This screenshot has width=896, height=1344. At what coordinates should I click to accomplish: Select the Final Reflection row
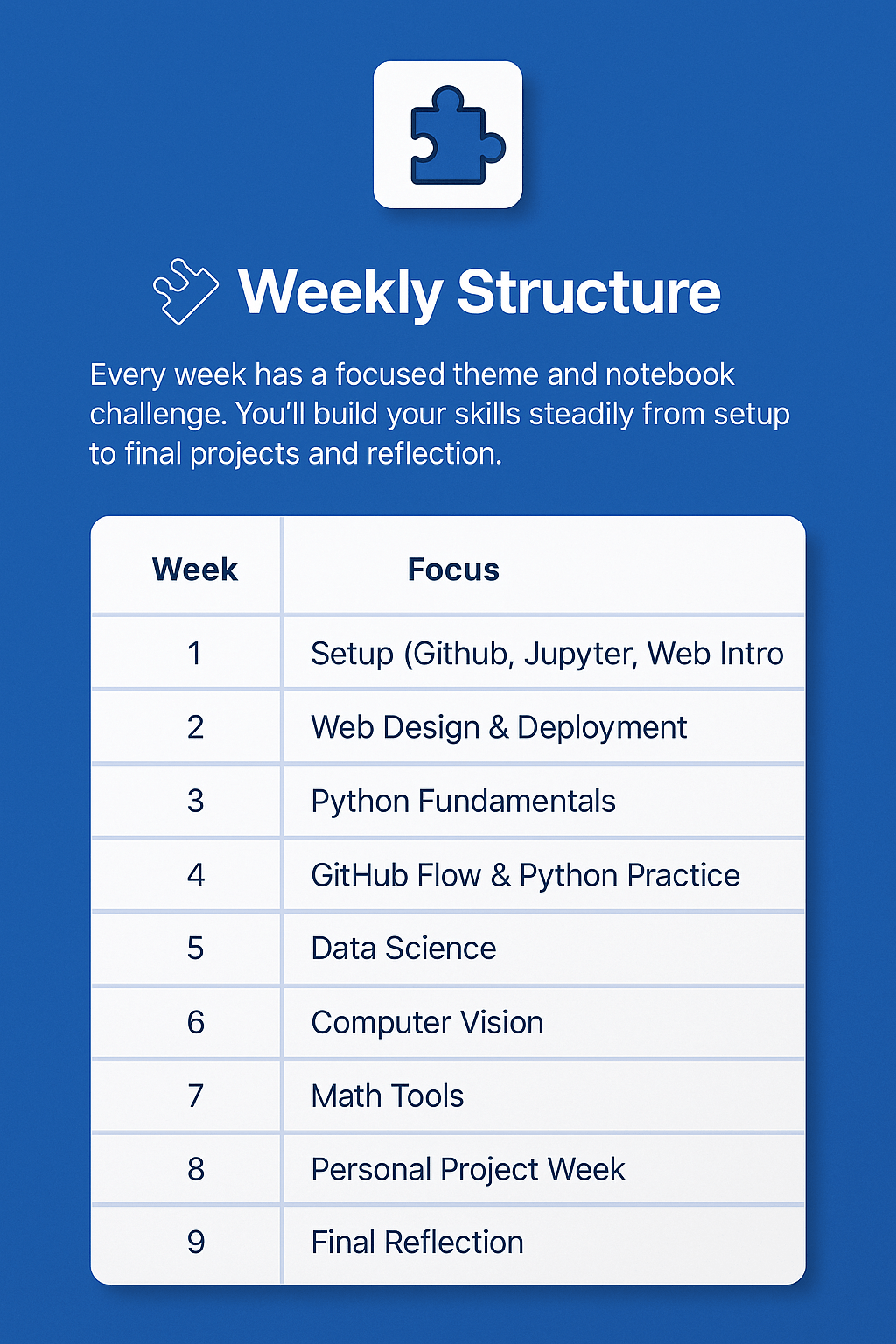tap(416, 1242)
